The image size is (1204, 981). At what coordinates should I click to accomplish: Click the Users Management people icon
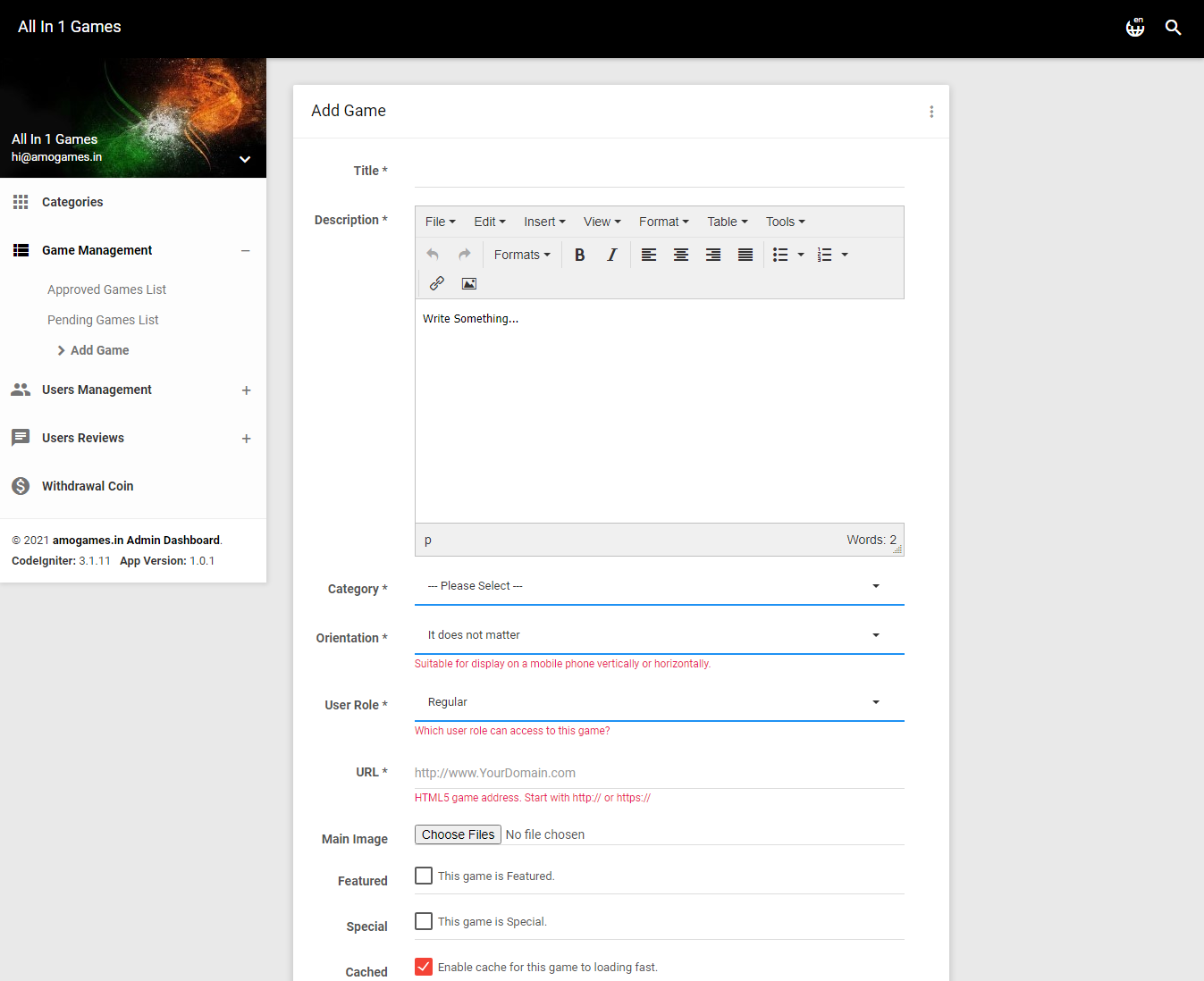pyautogui.click(x=21, y=390)
